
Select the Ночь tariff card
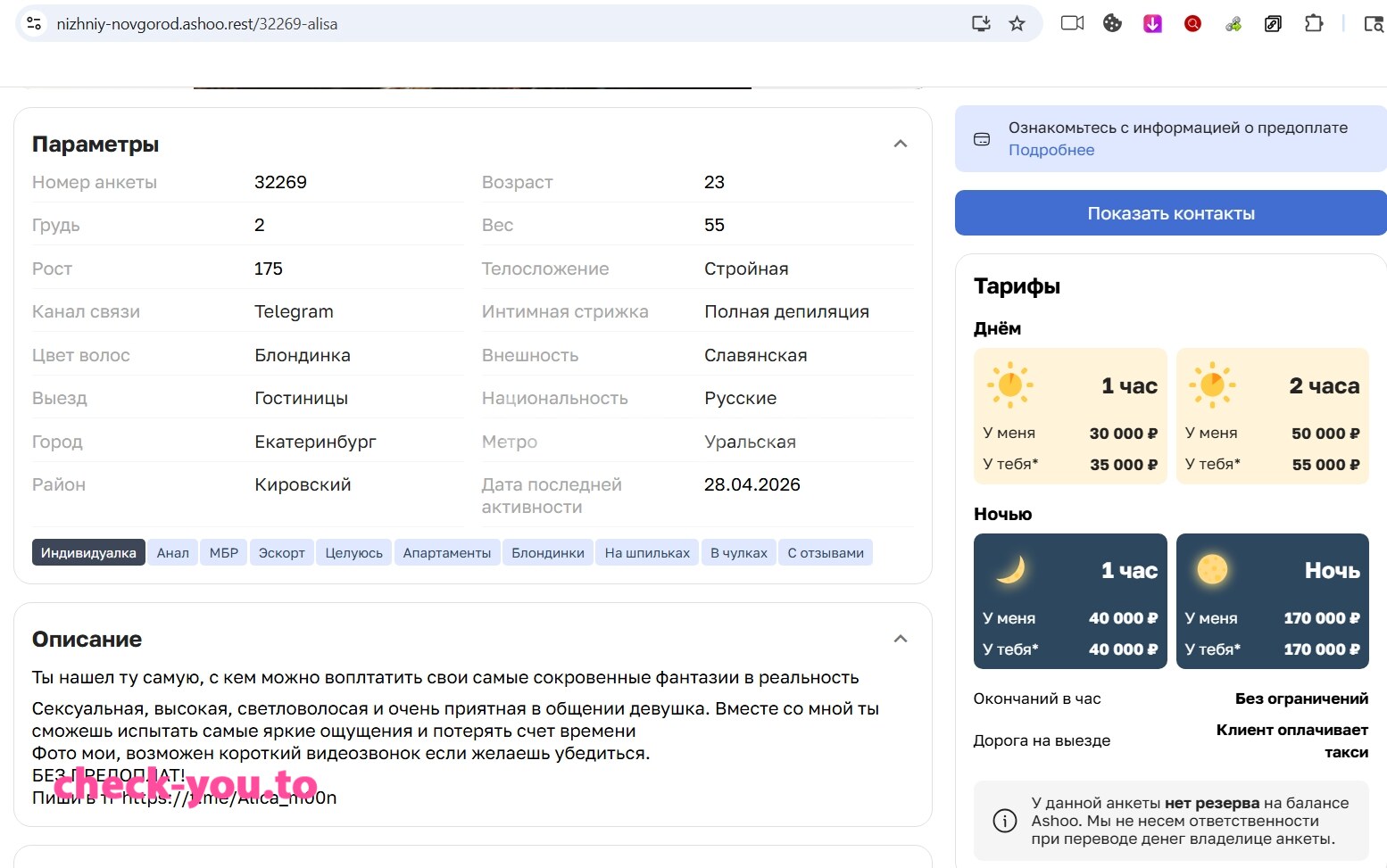pos(1273,601)
